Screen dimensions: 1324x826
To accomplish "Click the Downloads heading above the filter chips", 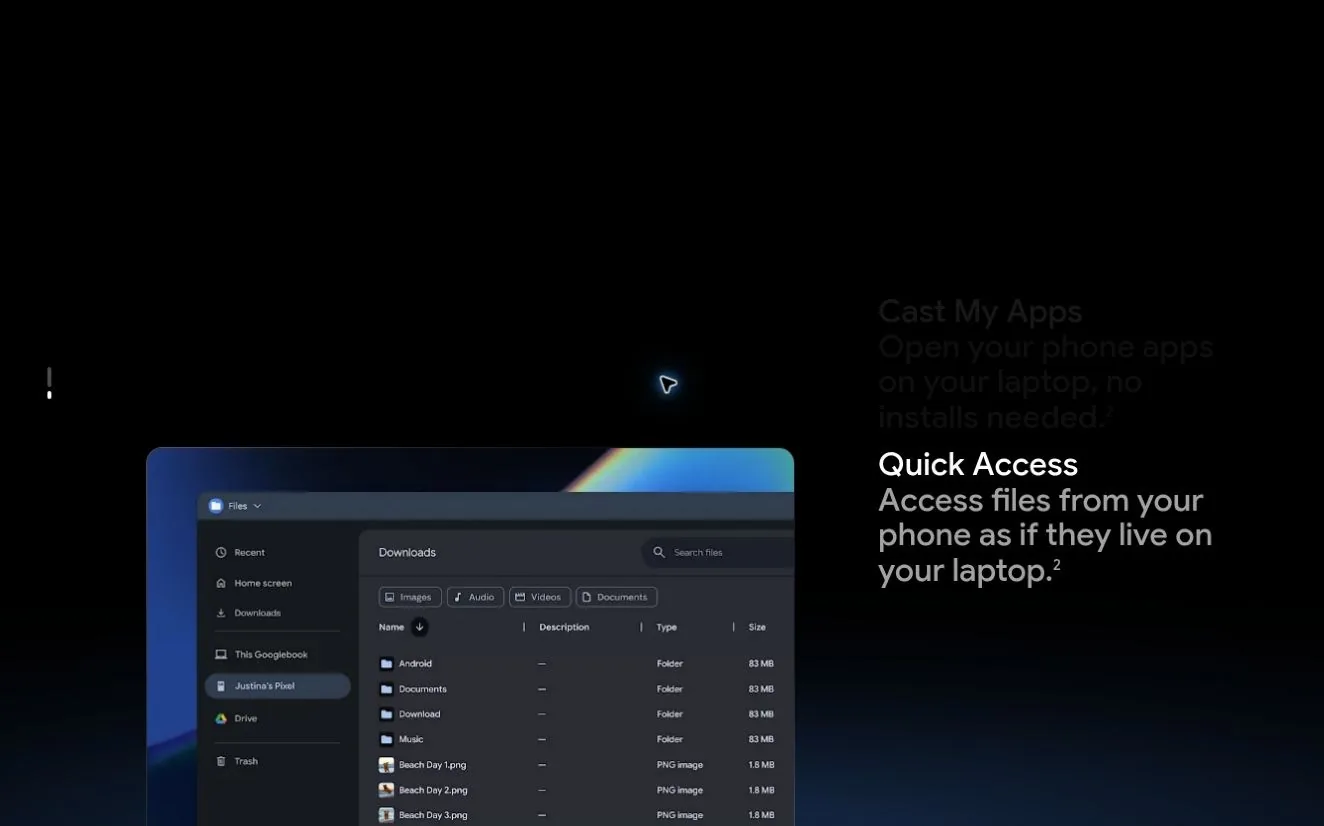I will coord(407,553).
